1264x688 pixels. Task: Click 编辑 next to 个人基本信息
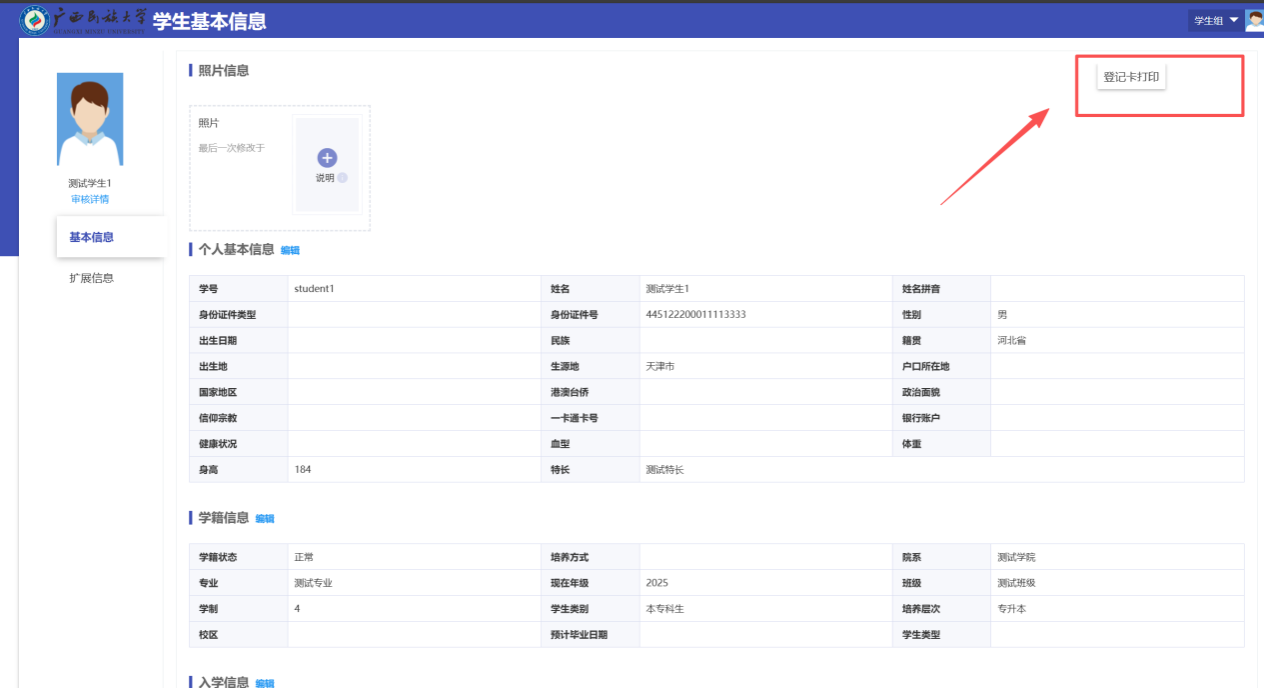pyautogui.click(x=290, y=250)
